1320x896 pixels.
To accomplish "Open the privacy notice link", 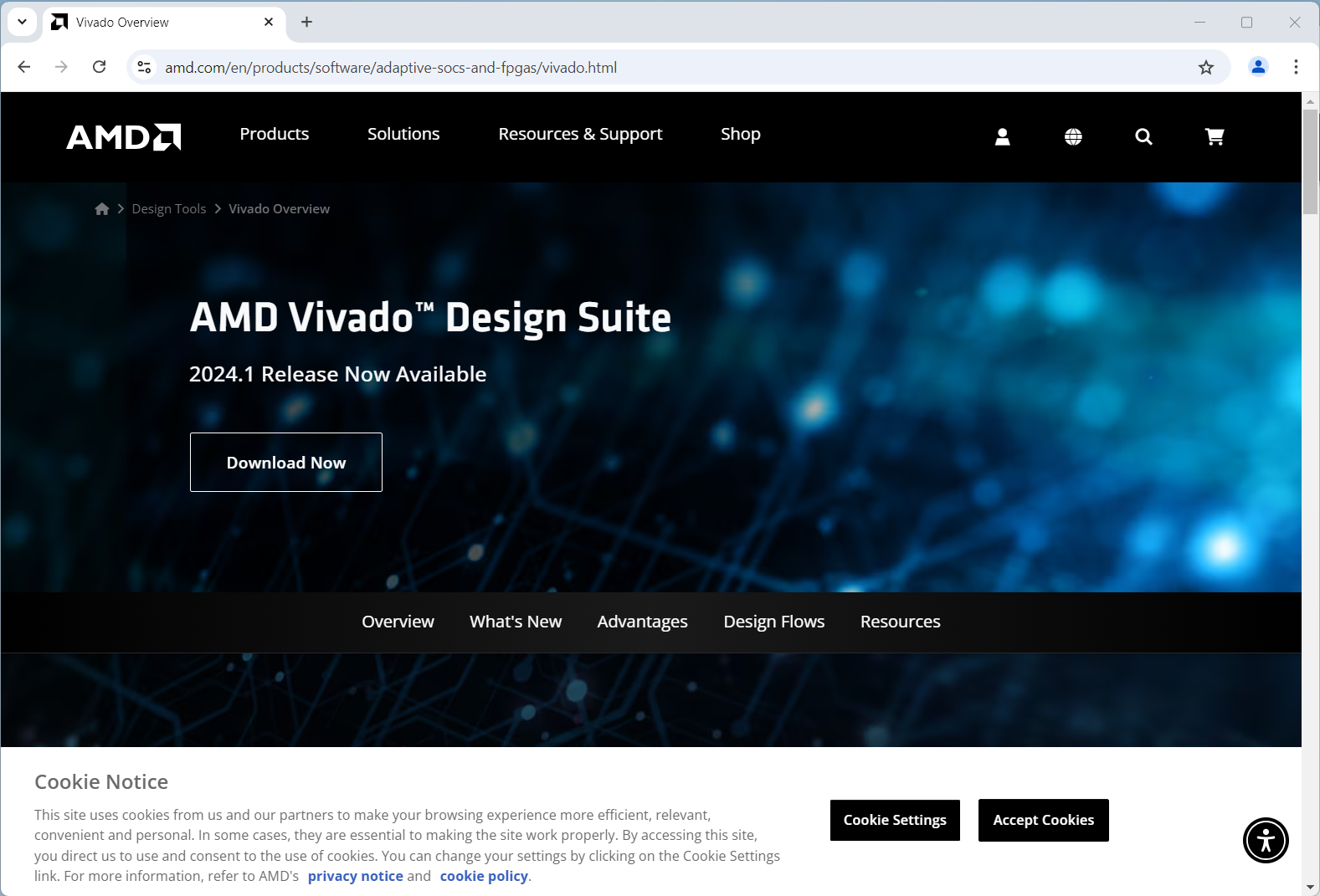I will tap(355, 876).
